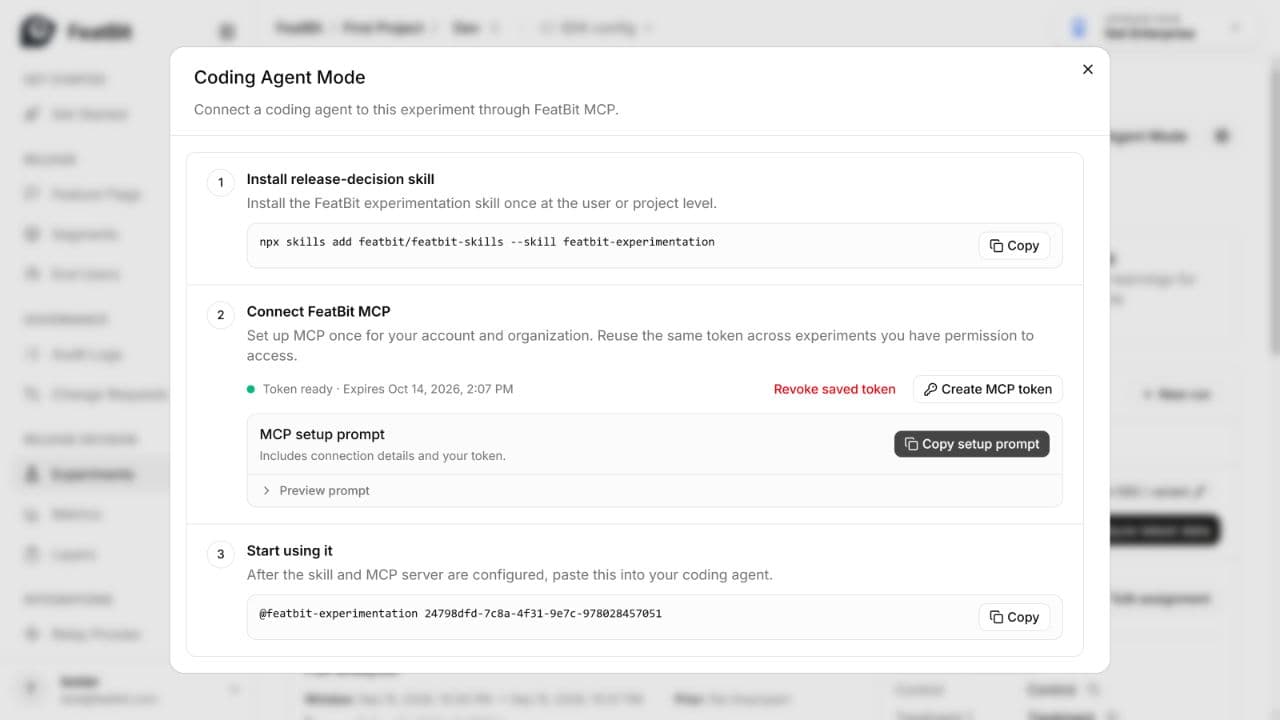Copy the MCP setup prompt

point(971,444)
